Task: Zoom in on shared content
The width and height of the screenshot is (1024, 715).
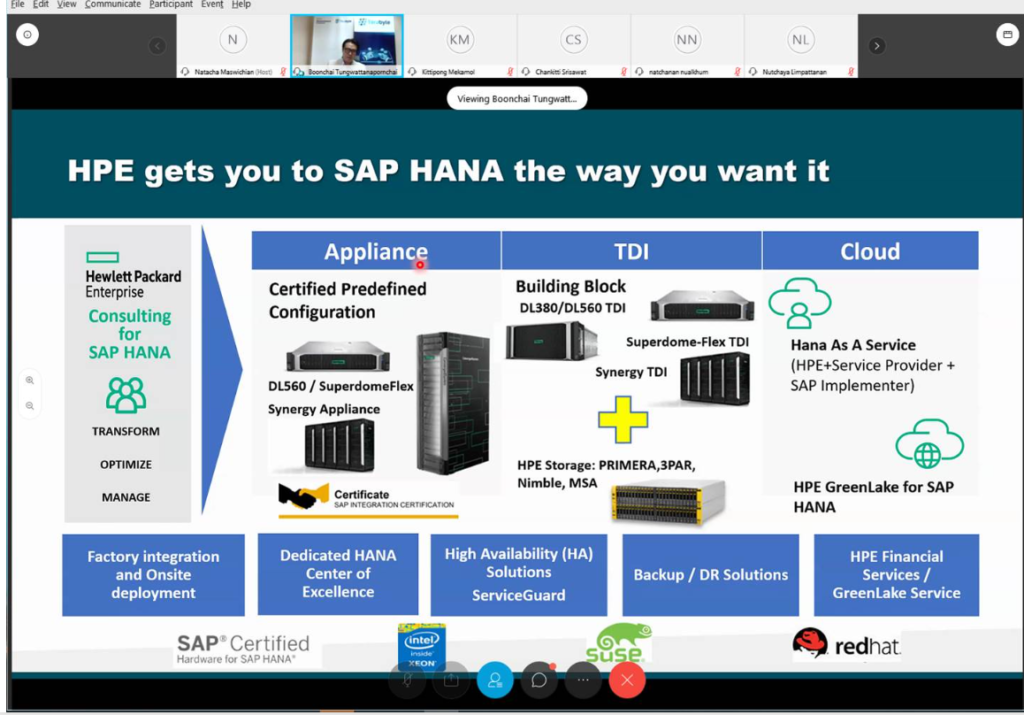Action: pos(30,380)
